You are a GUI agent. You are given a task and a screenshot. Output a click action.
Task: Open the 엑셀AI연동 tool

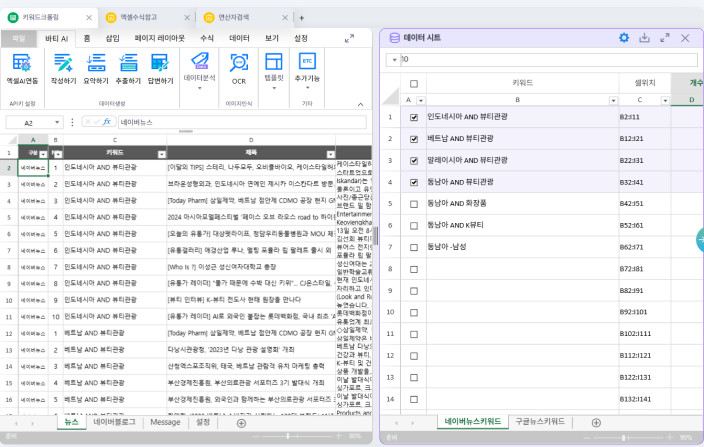pyautogui.click(x=22, y=69)
